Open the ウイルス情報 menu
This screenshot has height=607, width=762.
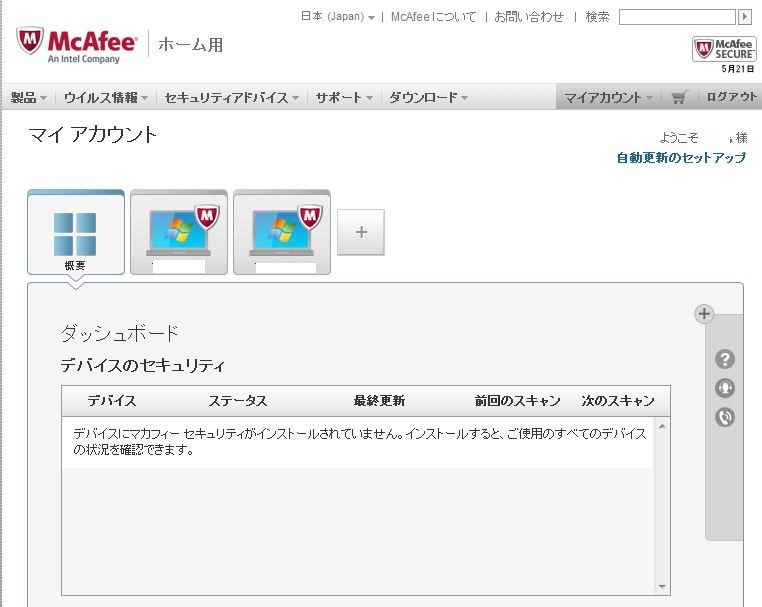click(x=106, y=97)
